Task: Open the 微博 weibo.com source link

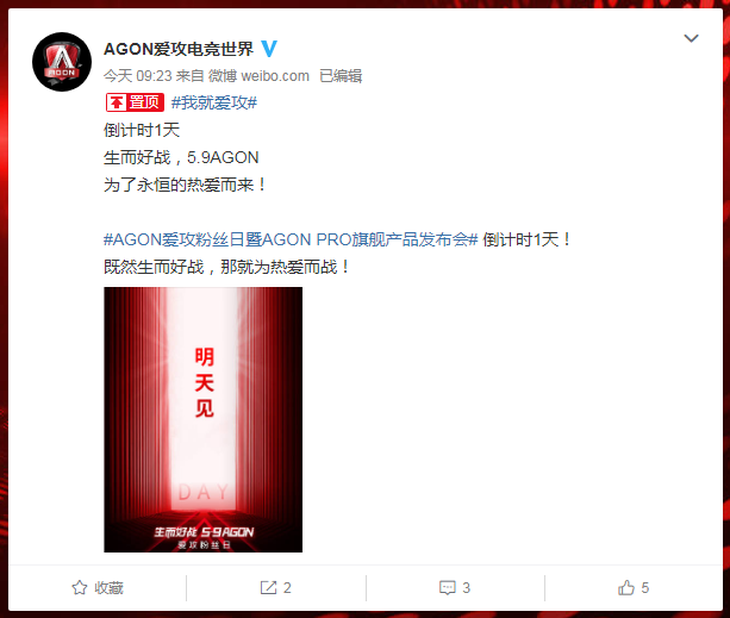Action: point(258,76)
